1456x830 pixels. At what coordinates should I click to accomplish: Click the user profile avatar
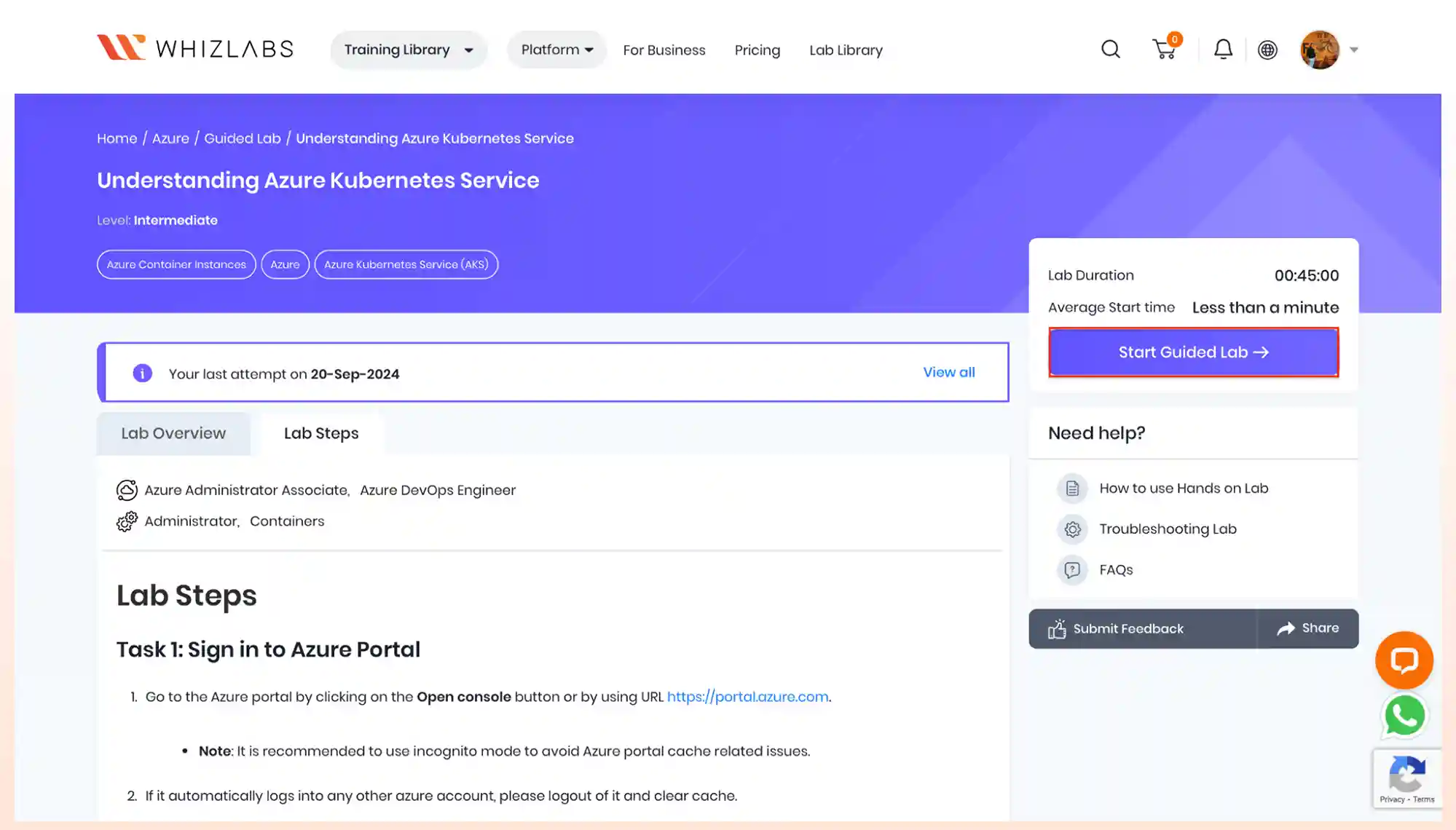coord(1319,50)
